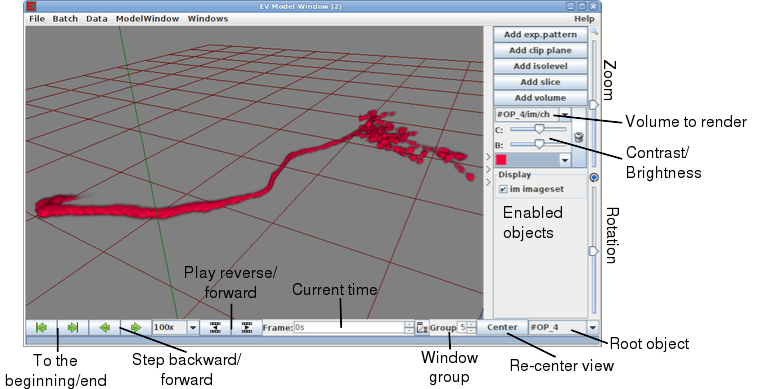Toggle the im imageset checkbox

click(503, 189)
